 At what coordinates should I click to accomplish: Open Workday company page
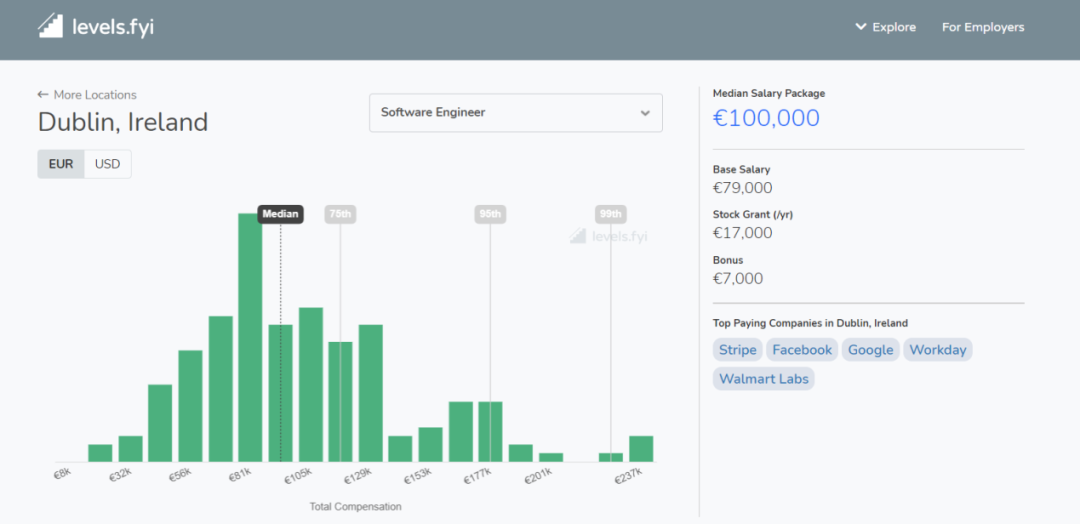pyautogui.click(x=937, y=350)
